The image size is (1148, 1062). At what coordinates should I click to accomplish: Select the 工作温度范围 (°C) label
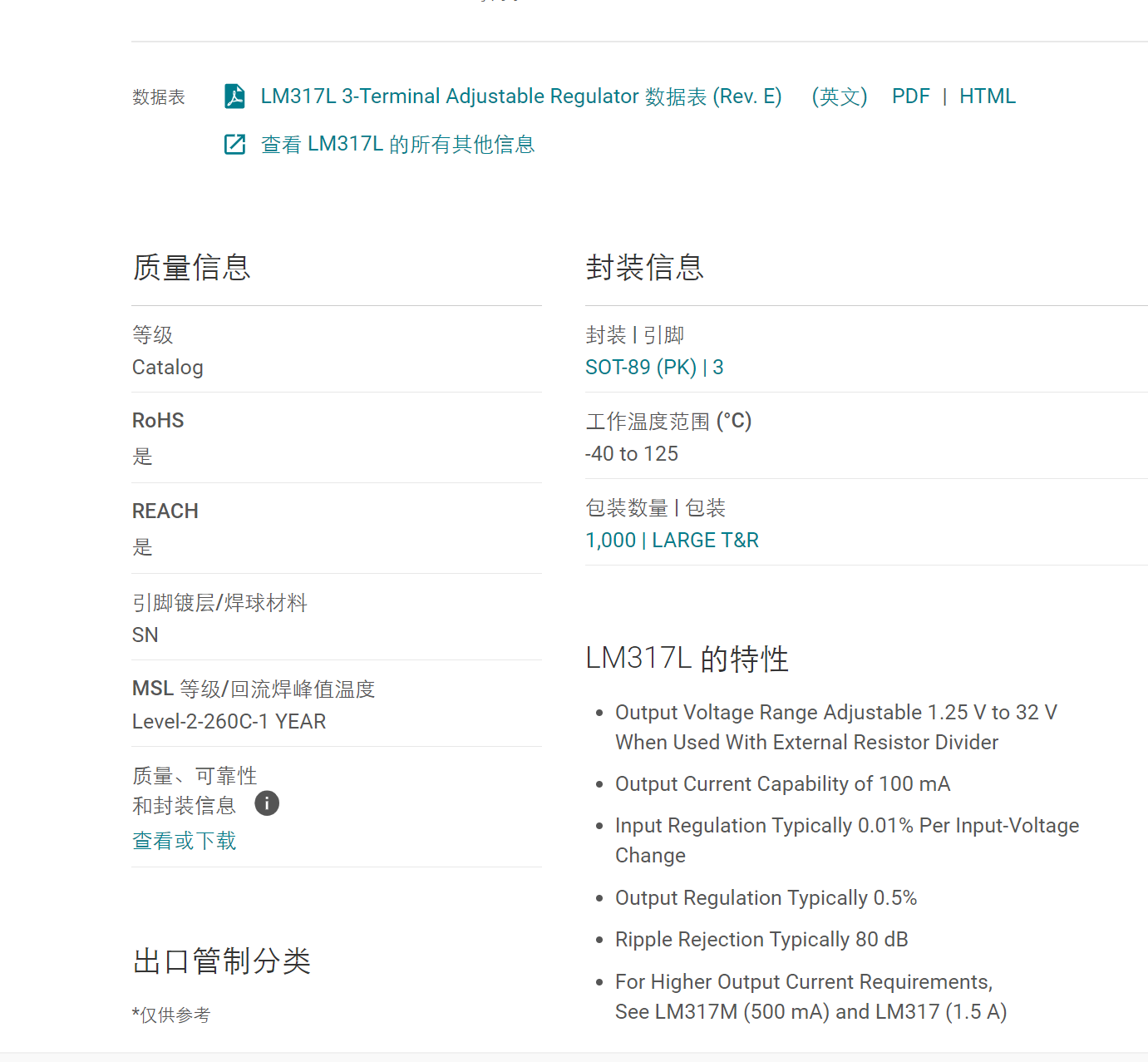(x=668, y=422)
